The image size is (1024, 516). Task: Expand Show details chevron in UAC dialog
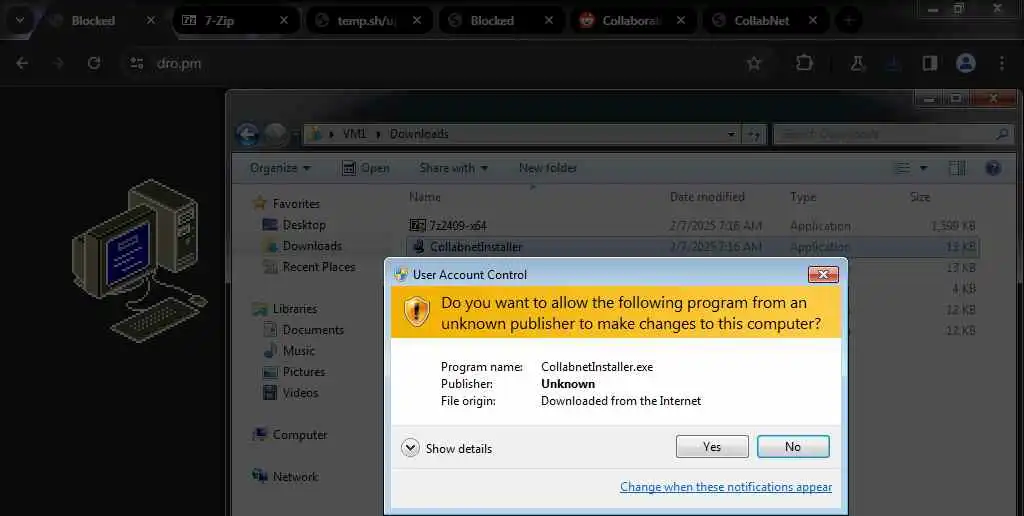tap(410, 448)
